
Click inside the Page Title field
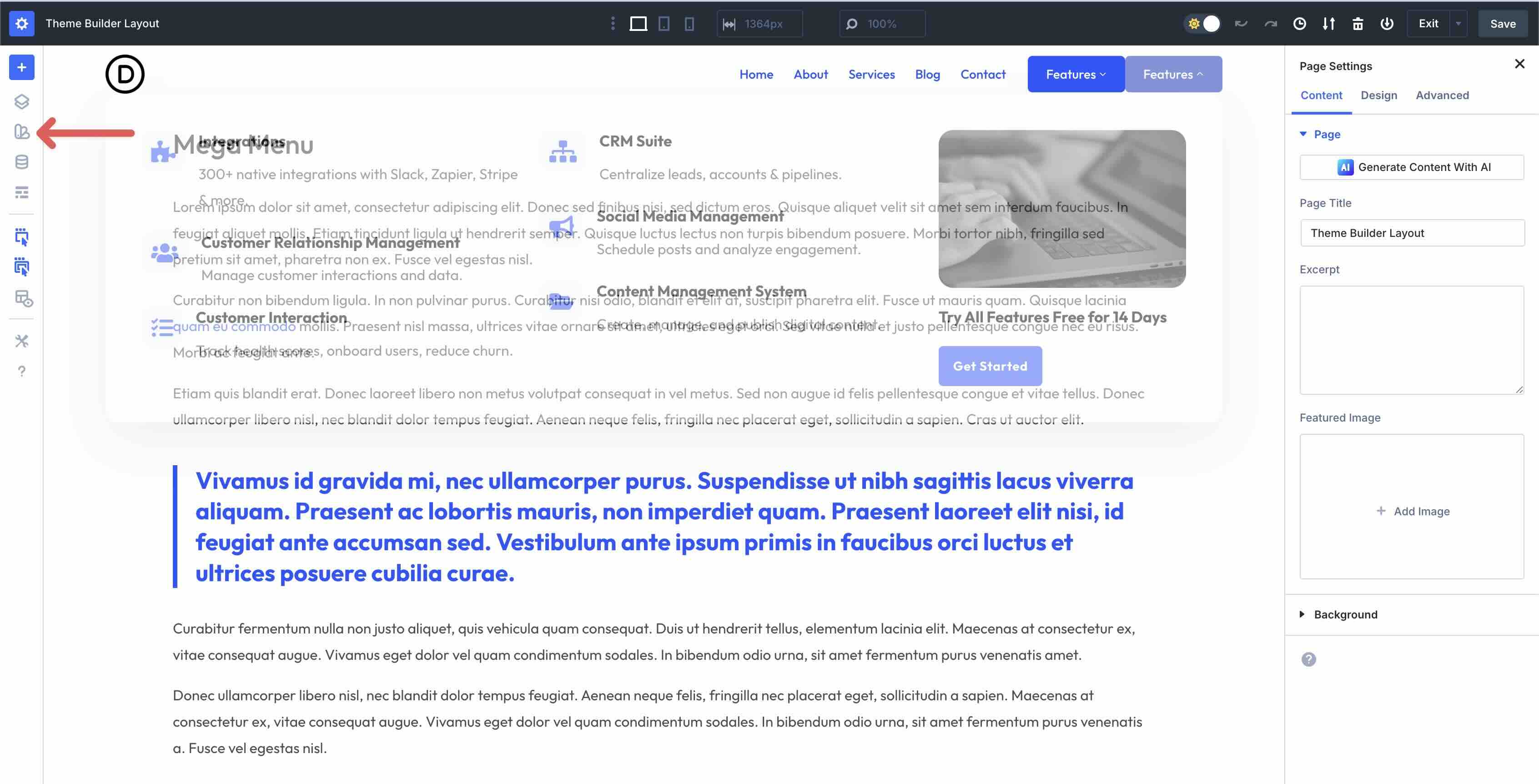(1413, 233)
